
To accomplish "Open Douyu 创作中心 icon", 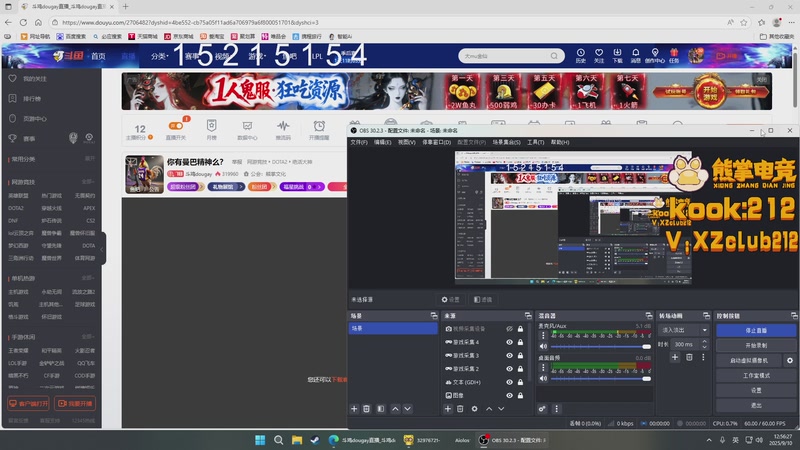I will pos(655,56).
